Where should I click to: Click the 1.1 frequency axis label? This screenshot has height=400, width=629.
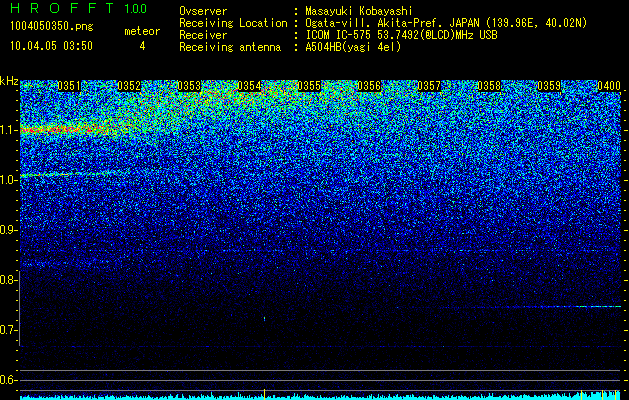tap(9, 130)
